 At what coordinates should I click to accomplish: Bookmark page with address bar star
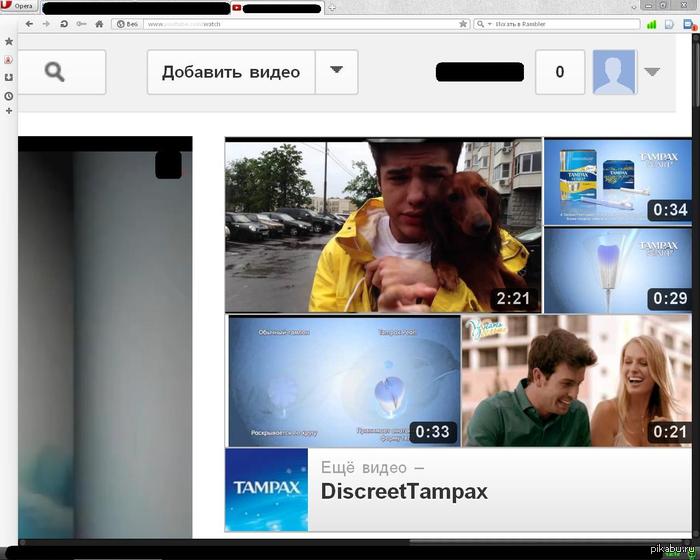click(463, 23)
